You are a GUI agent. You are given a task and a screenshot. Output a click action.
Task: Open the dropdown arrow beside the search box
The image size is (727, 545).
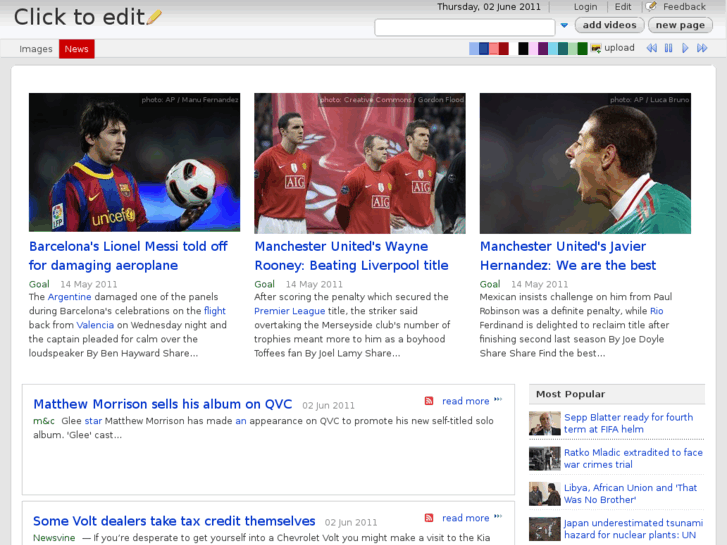pyautogui.click(x=564, y=26)
